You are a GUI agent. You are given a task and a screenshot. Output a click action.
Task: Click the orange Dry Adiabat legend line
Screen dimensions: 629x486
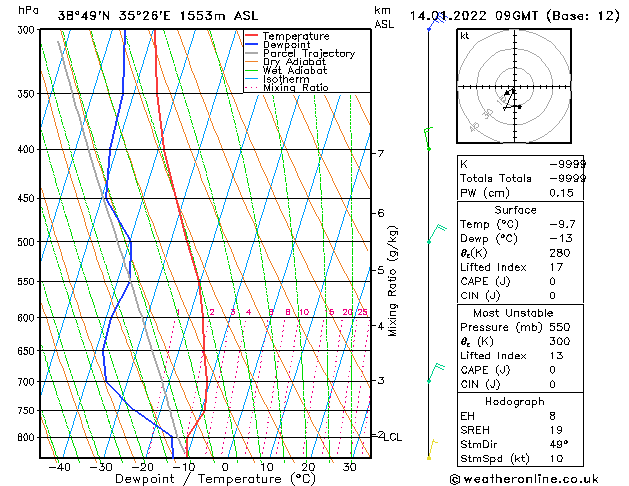pos(252,61)
